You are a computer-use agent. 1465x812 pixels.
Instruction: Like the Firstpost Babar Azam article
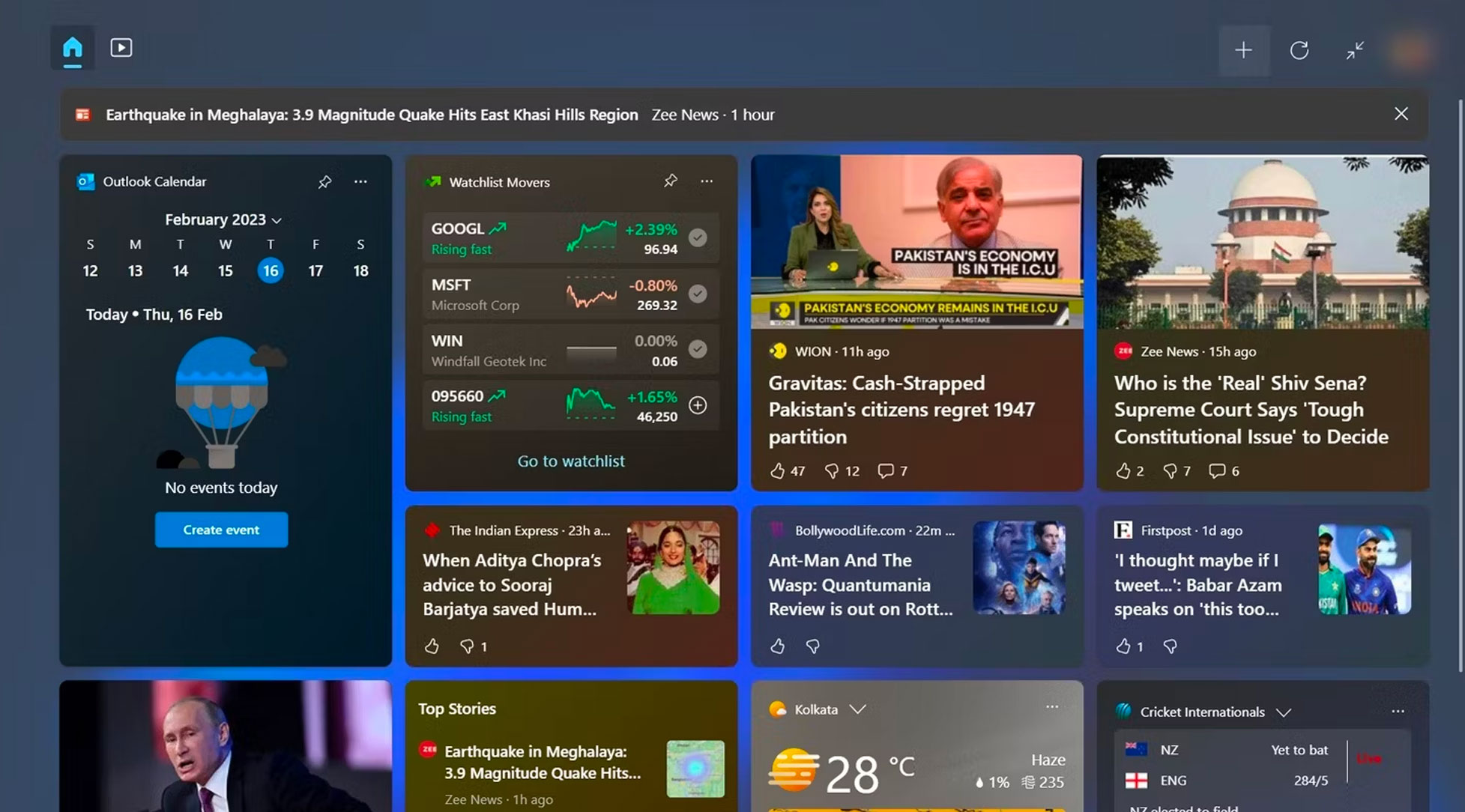click(x=1123, y=646)
